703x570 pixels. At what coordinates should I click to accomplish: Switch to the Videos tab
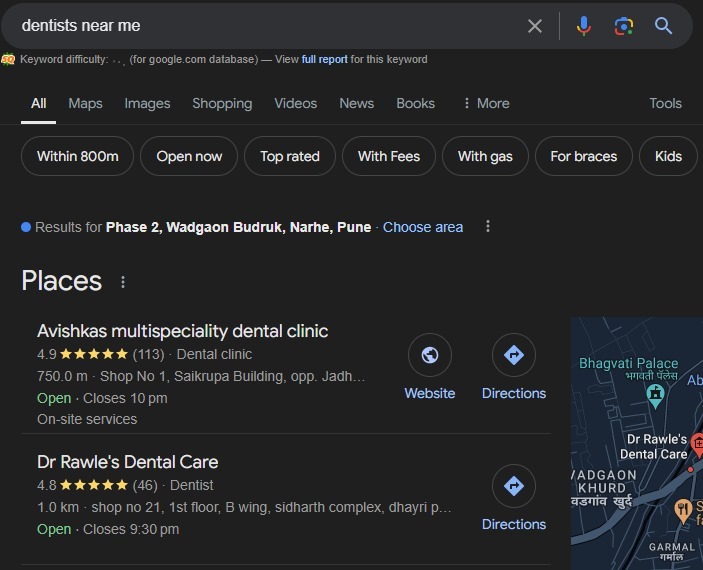[295, 104]
